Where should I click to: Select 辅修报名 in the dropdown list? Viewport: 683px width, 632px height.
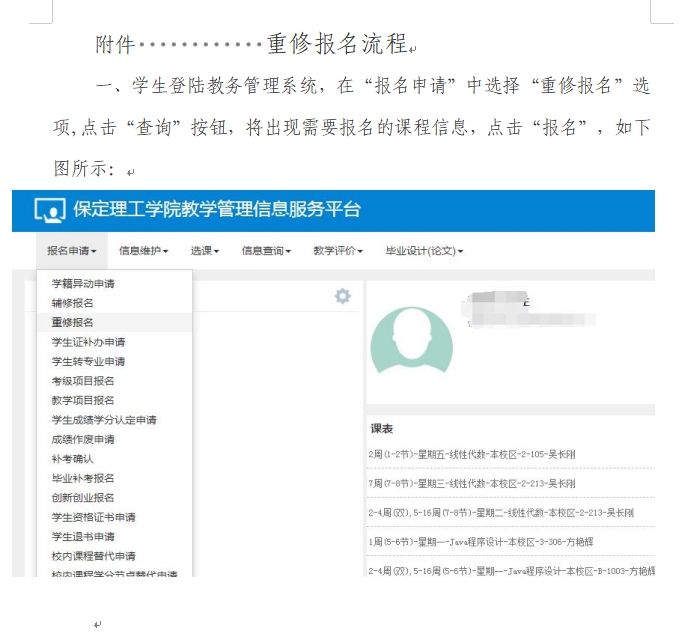point(73,303)
